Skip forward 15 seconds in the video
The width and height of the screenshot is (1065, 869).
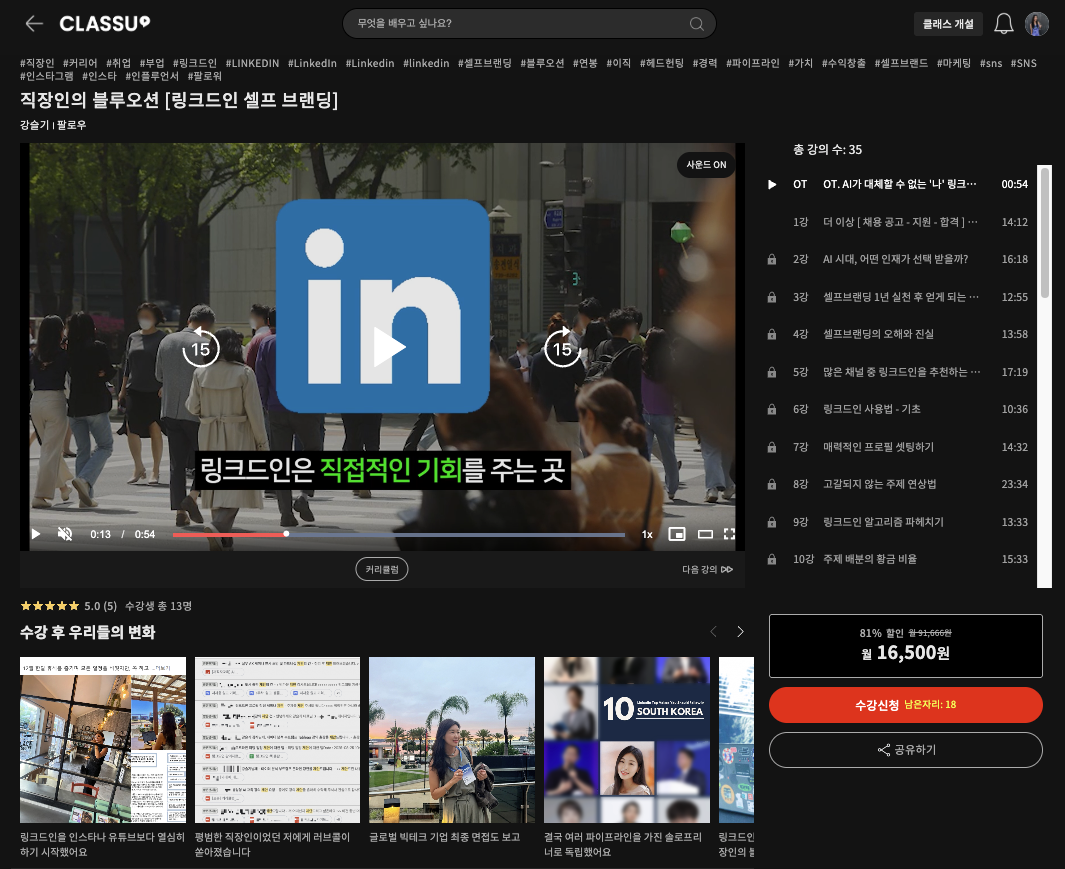pyautogui.click(x=562, y=347)
